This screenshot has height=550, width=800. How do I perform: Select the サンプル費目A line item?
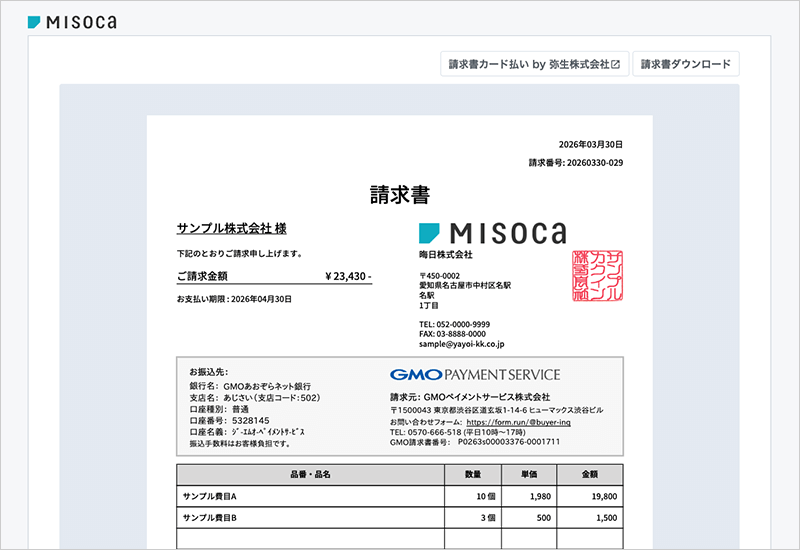click(x=209, y=496)
